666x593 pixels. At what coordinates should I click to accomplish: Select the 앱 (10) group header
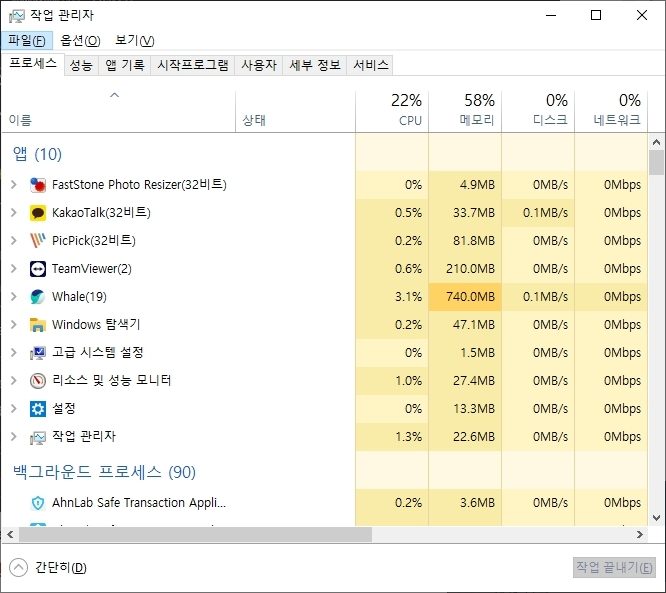(x=37, y=154)
